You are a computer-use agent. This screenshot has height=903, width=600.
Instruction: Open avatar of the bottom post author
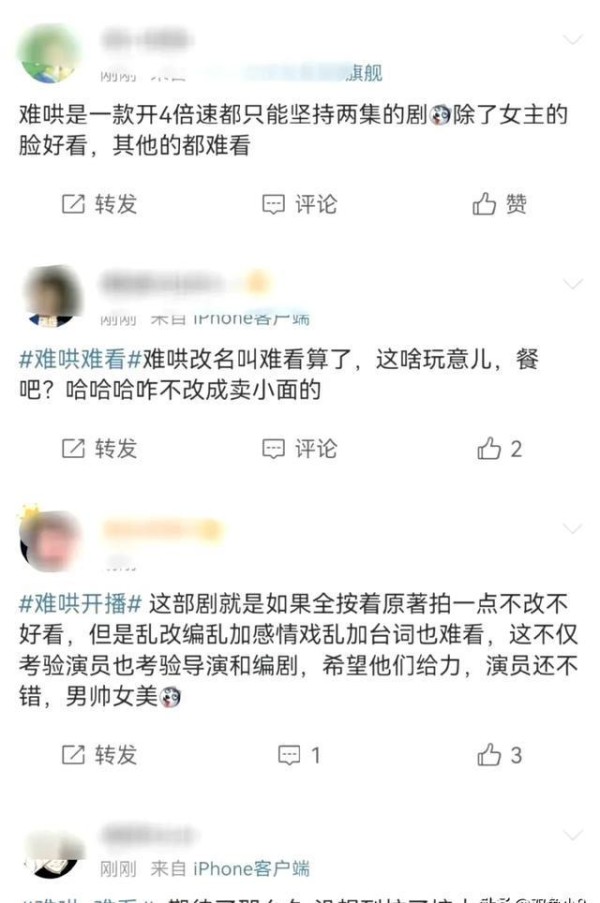pos(53,854)
